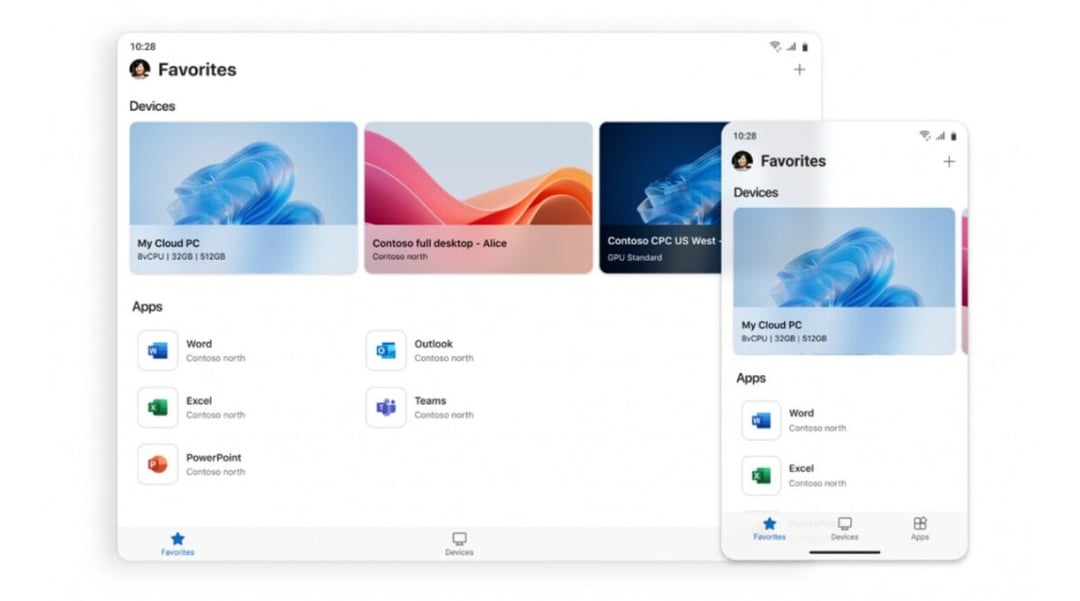
Task: Add a new favorite with the plus button
Action: 799,69
